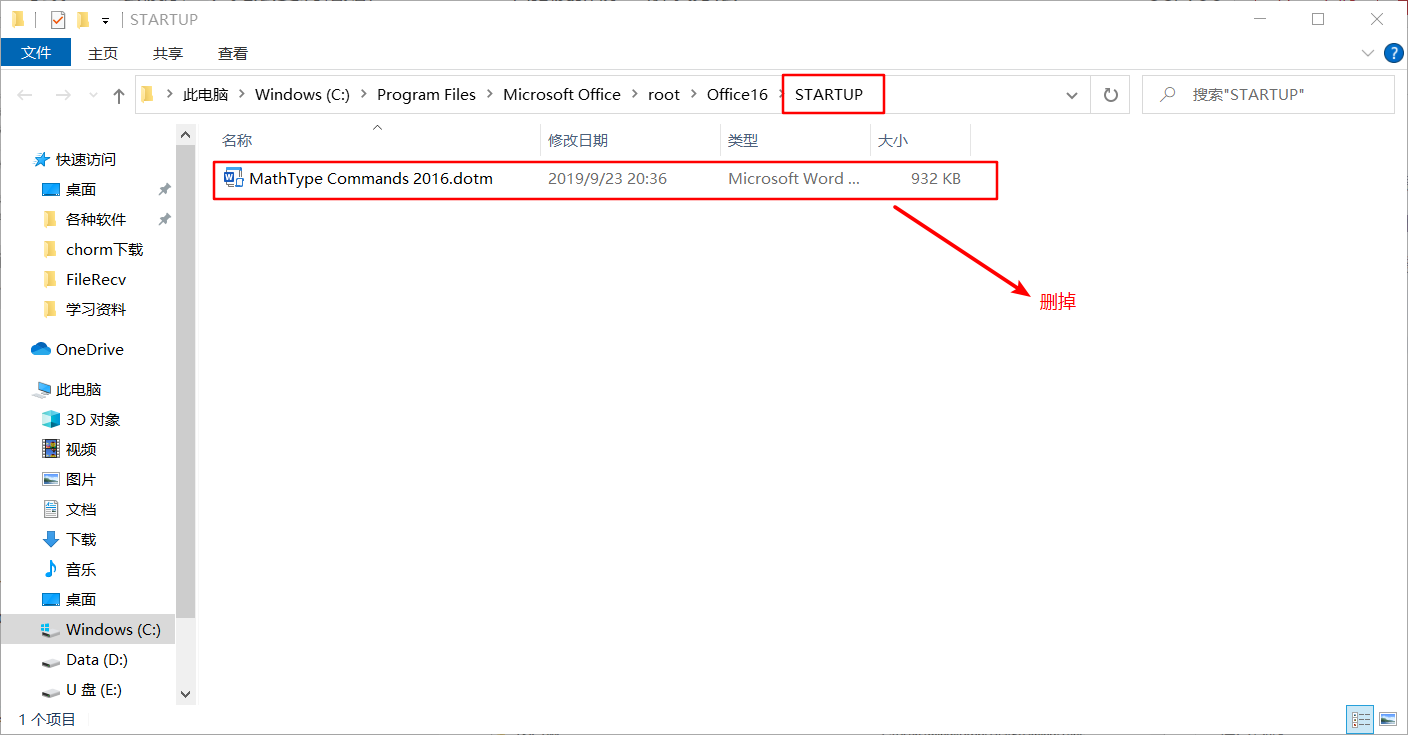Go up one folder level
This screenshot has height=735, width=1408.
(119, 95)
